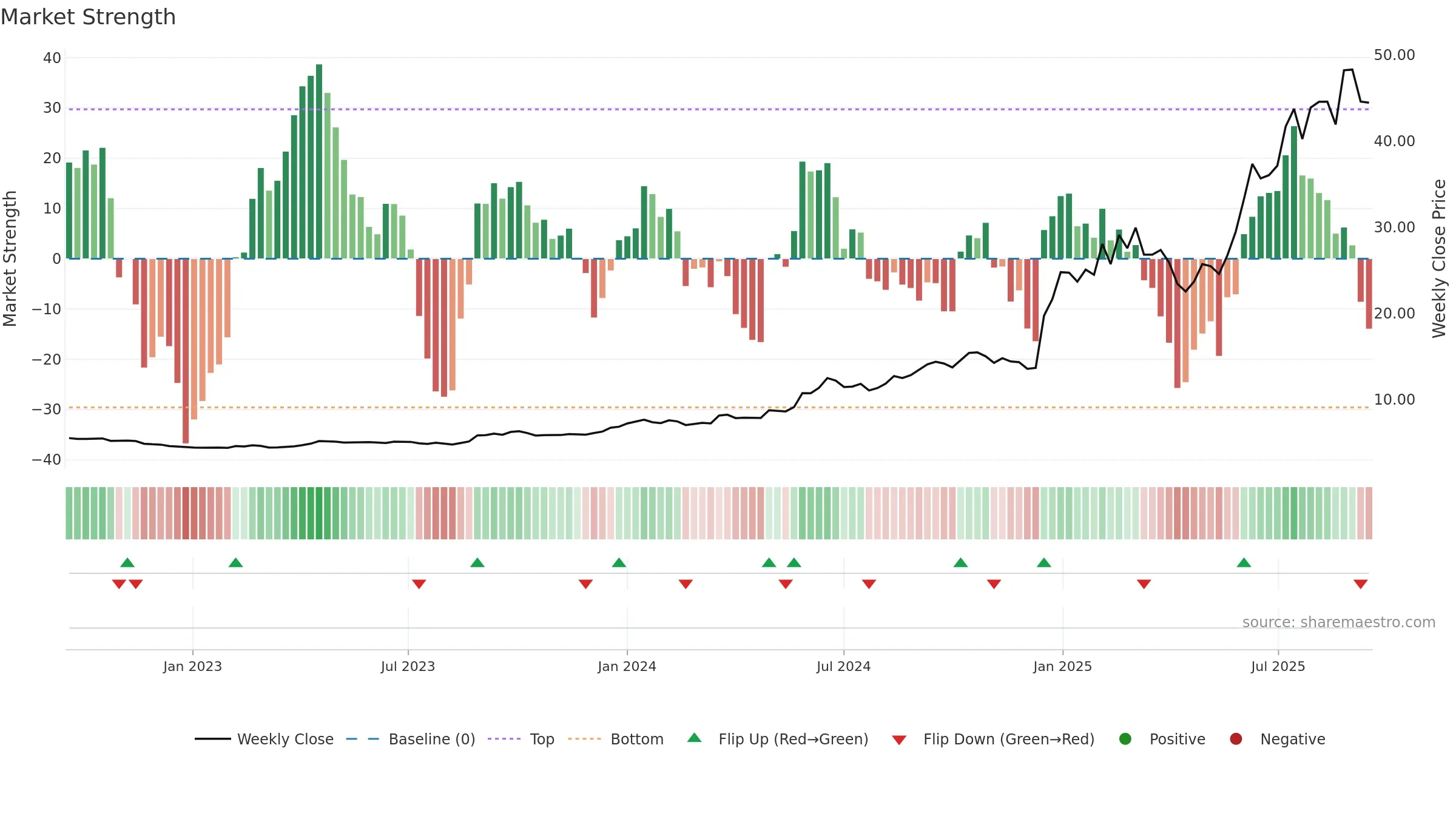Click the Top legend entry
The height and width of the screenshot is (819, 1456).
(521, 739)
